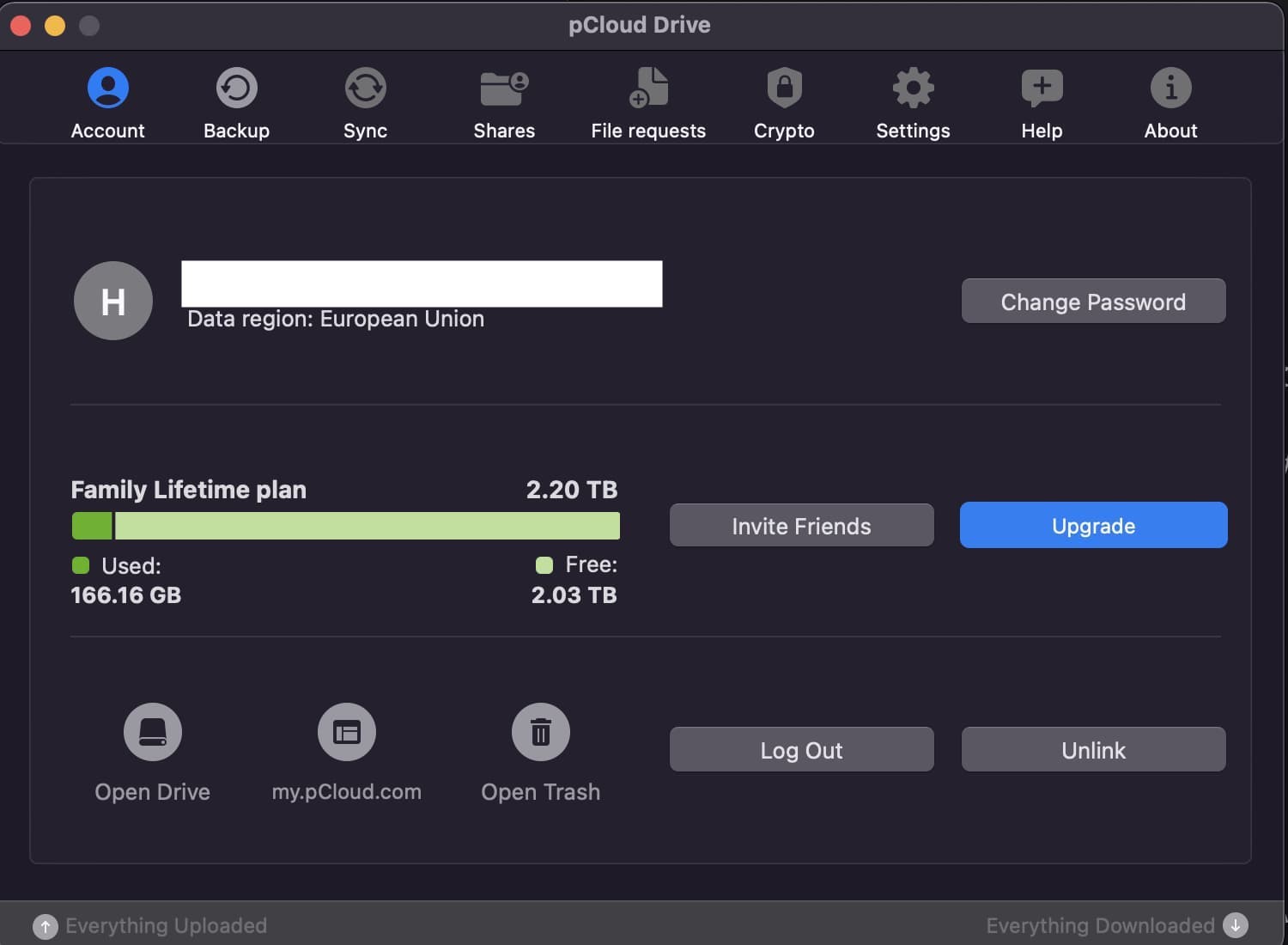Image resolution: width=1288 pixels, height=945 pixels.
Task: Click the Open Trash bin icon
Action: coord(541,732)
